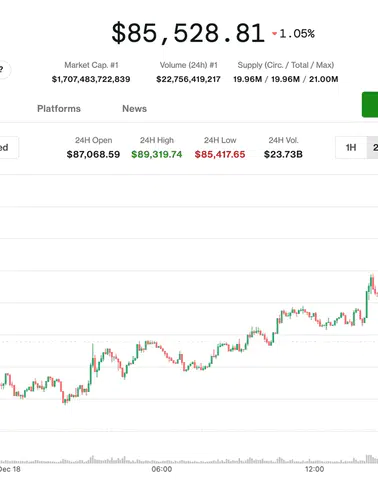Click the 24H High label
This screenshot has width=378, height=480.
click(157, 140)
